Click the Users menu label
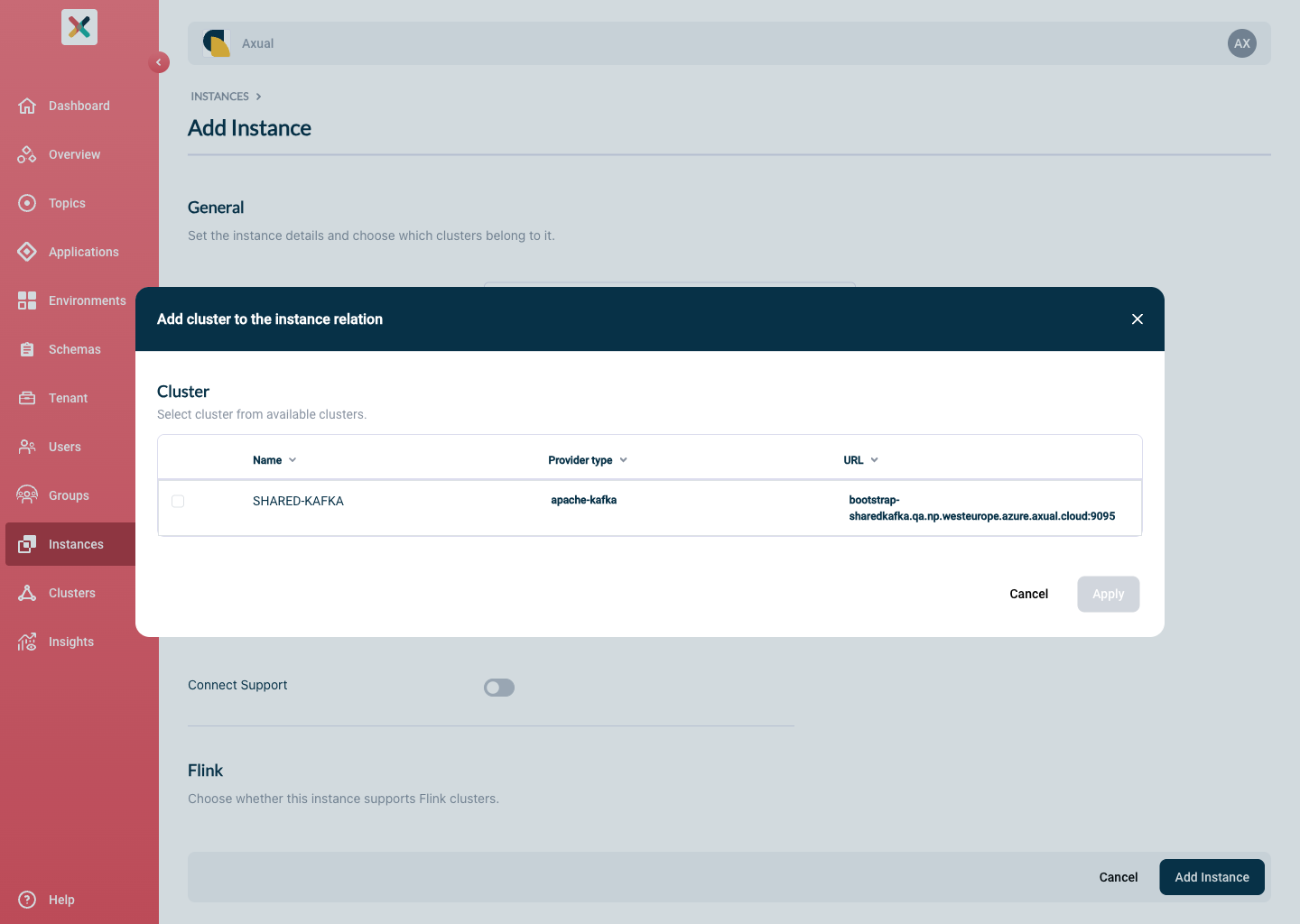This screenshot has width=1300, height=924. coord(65,447)
